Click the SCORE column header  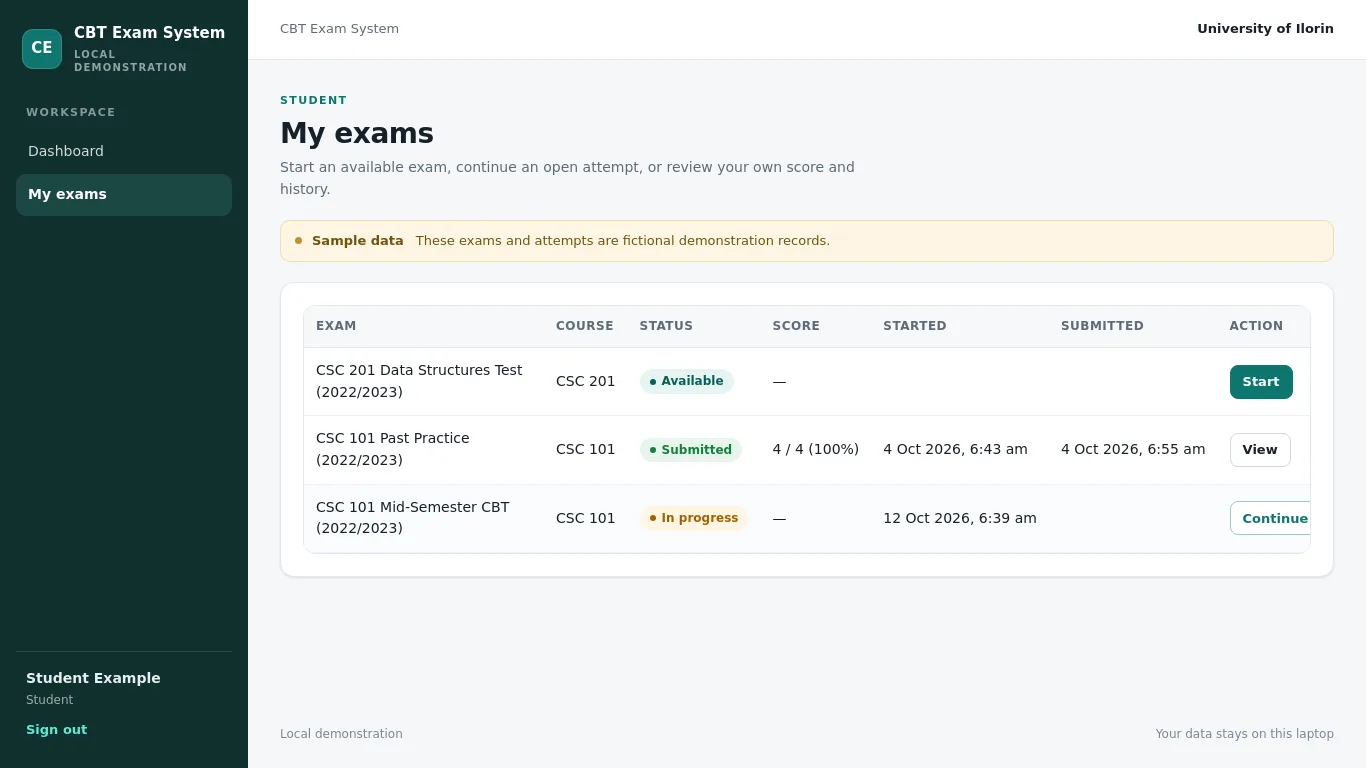(796, 326)
